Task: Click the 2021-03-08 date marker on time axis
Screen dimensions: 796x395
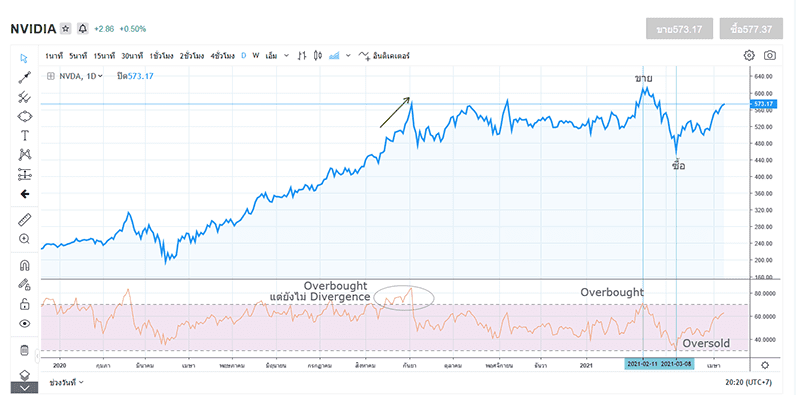Action: click(677, 365)
